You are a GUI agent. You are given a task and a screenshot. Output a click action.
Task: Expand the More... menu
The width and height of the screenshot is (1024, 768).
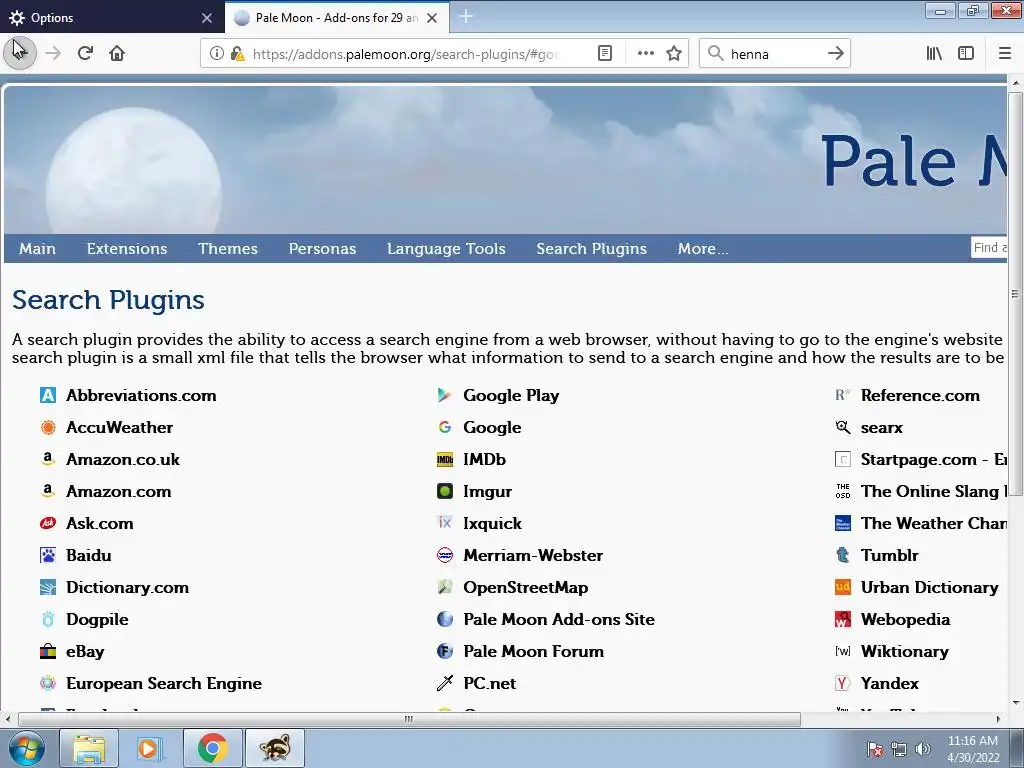pyautogui.click(x=703, y=249)
